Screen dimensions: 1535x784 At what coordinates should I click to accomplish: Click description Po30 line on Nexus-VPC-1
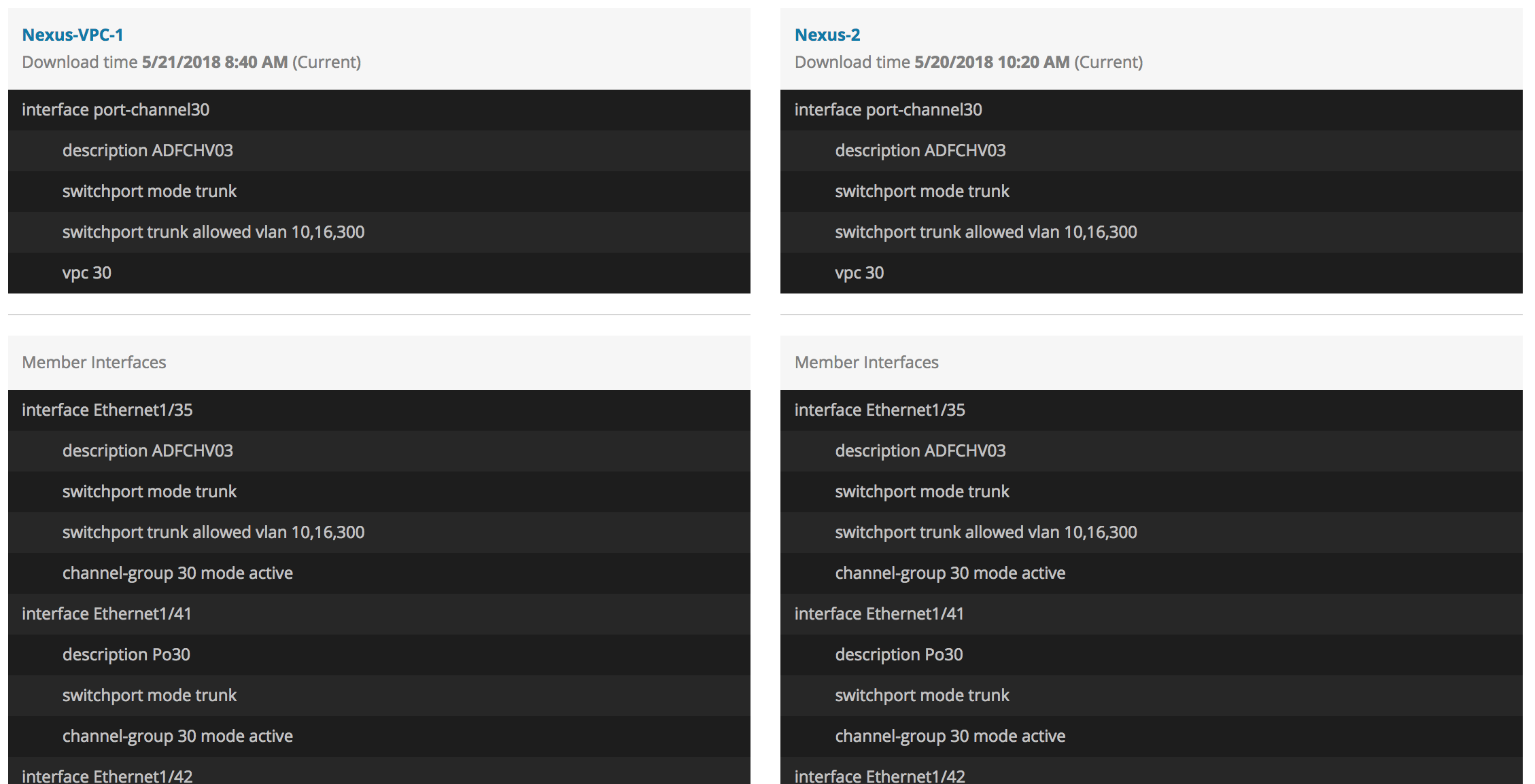click(126, 655)
